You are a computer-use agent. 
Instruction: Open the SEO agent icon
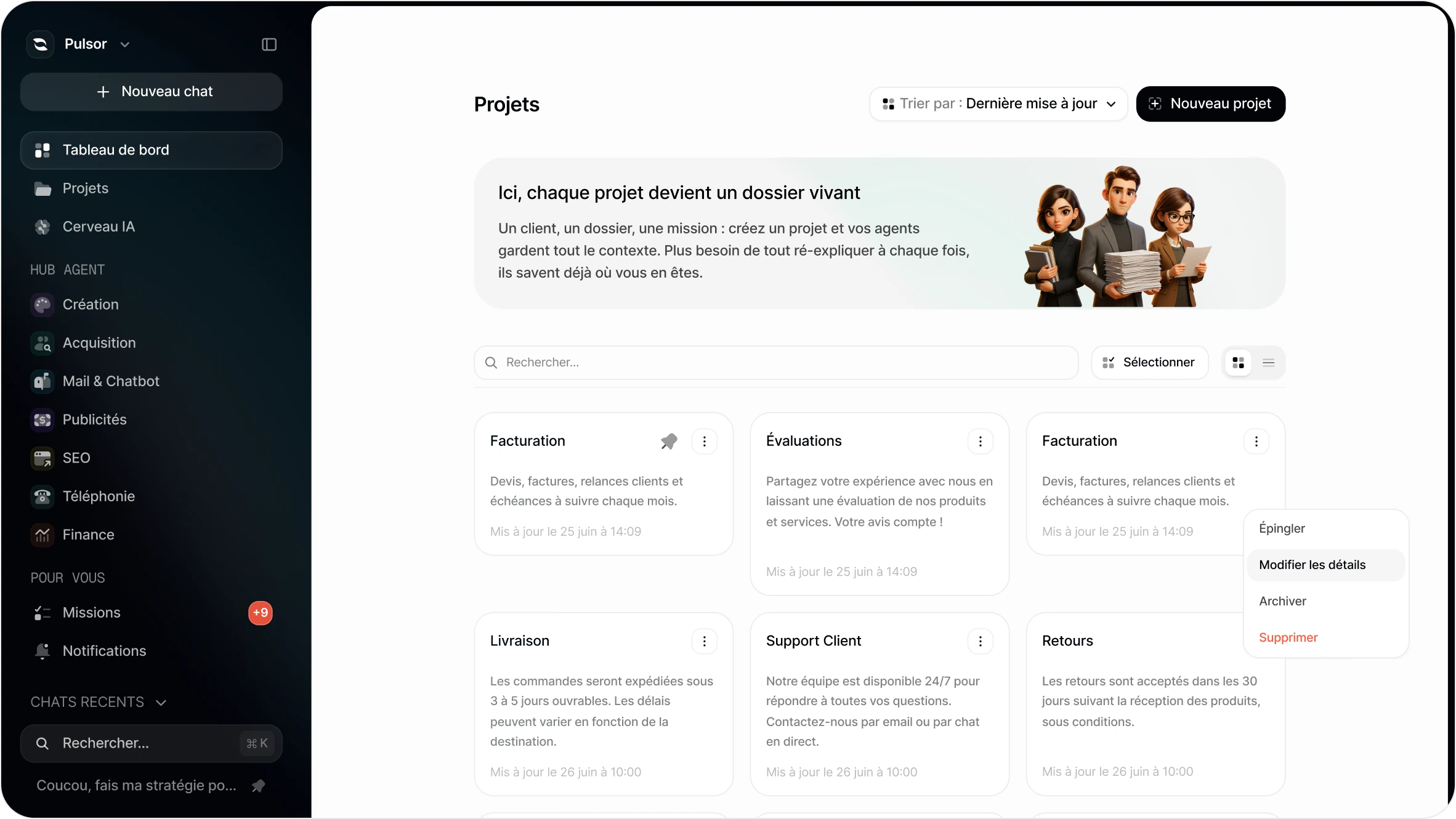click(x=42, y=458)
